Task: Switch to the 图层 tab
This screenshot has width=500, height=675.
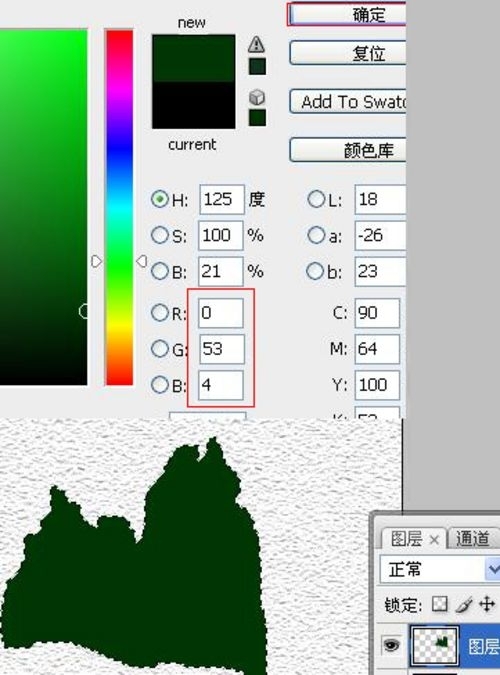Action: [407, 539]
